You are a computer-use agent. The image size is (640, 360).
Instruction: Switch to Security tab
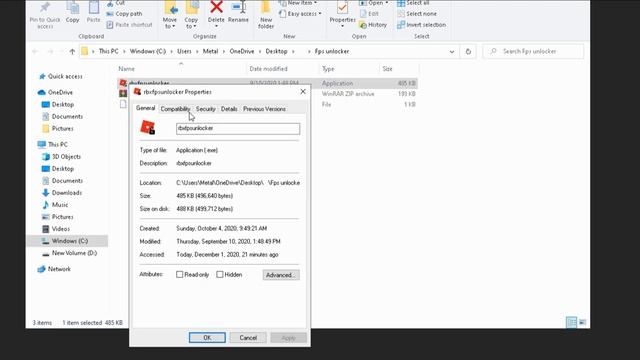pos(205,109)
